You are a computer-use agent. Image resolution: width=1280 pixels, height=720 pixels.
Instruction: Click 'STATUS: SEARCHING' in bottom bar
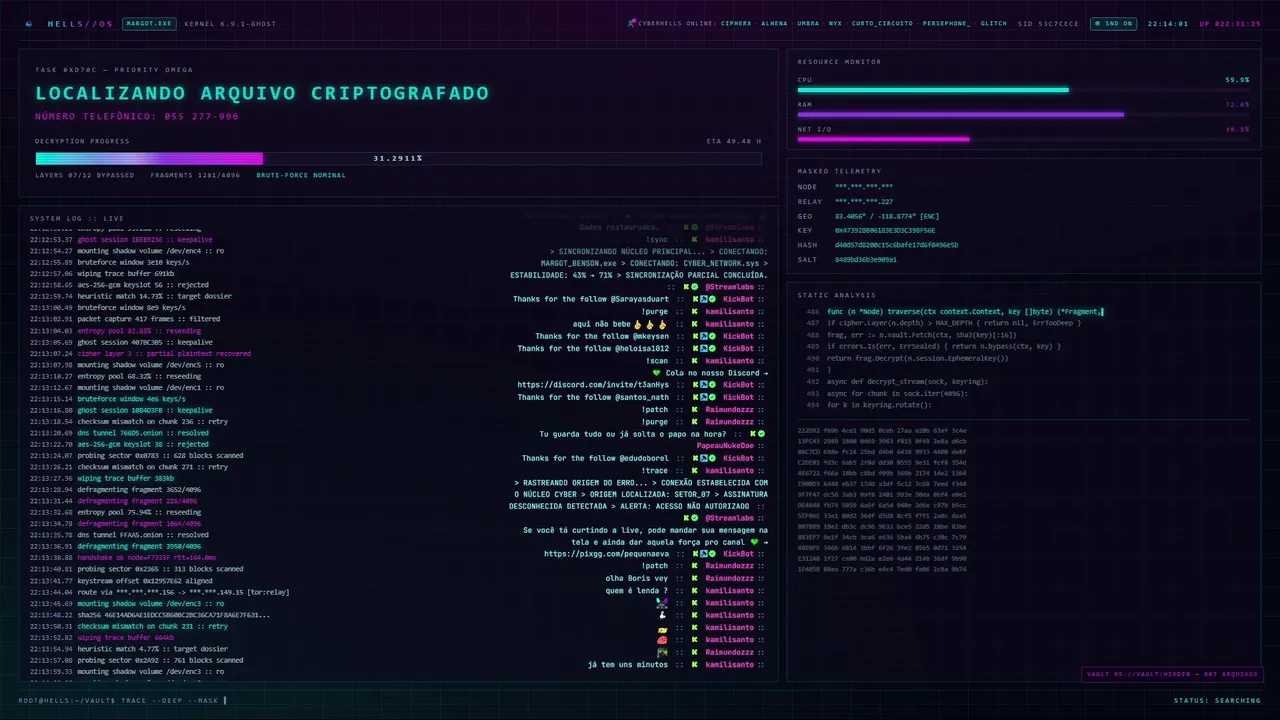point(1217,700)
